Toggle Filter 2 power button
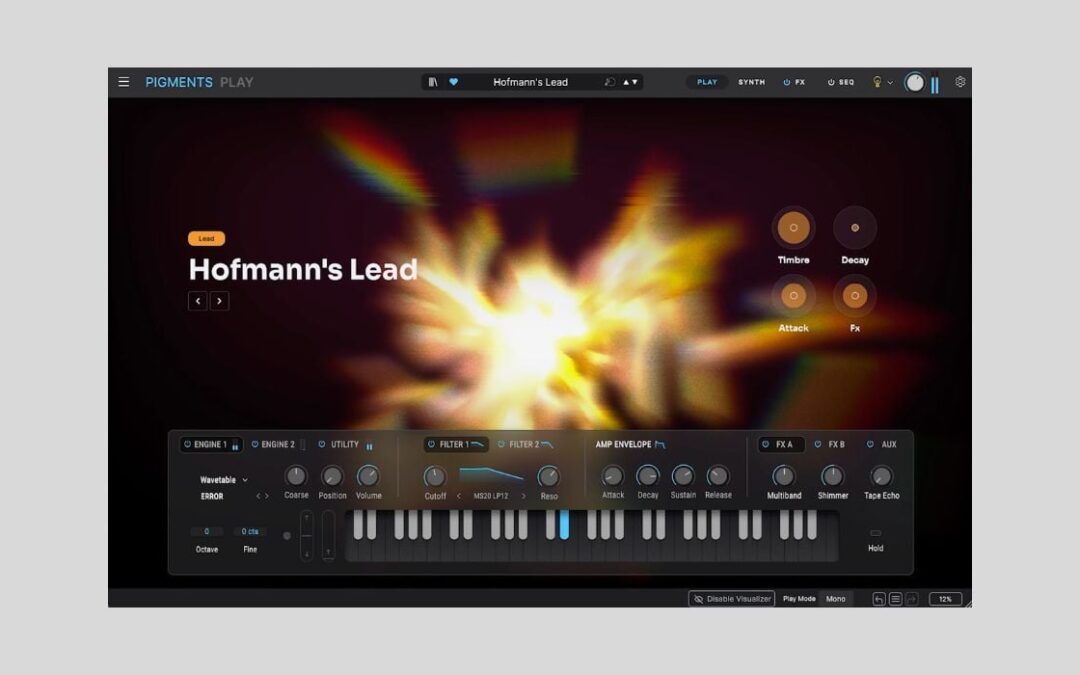This screenshot has height=675, width=1080. 501,444
